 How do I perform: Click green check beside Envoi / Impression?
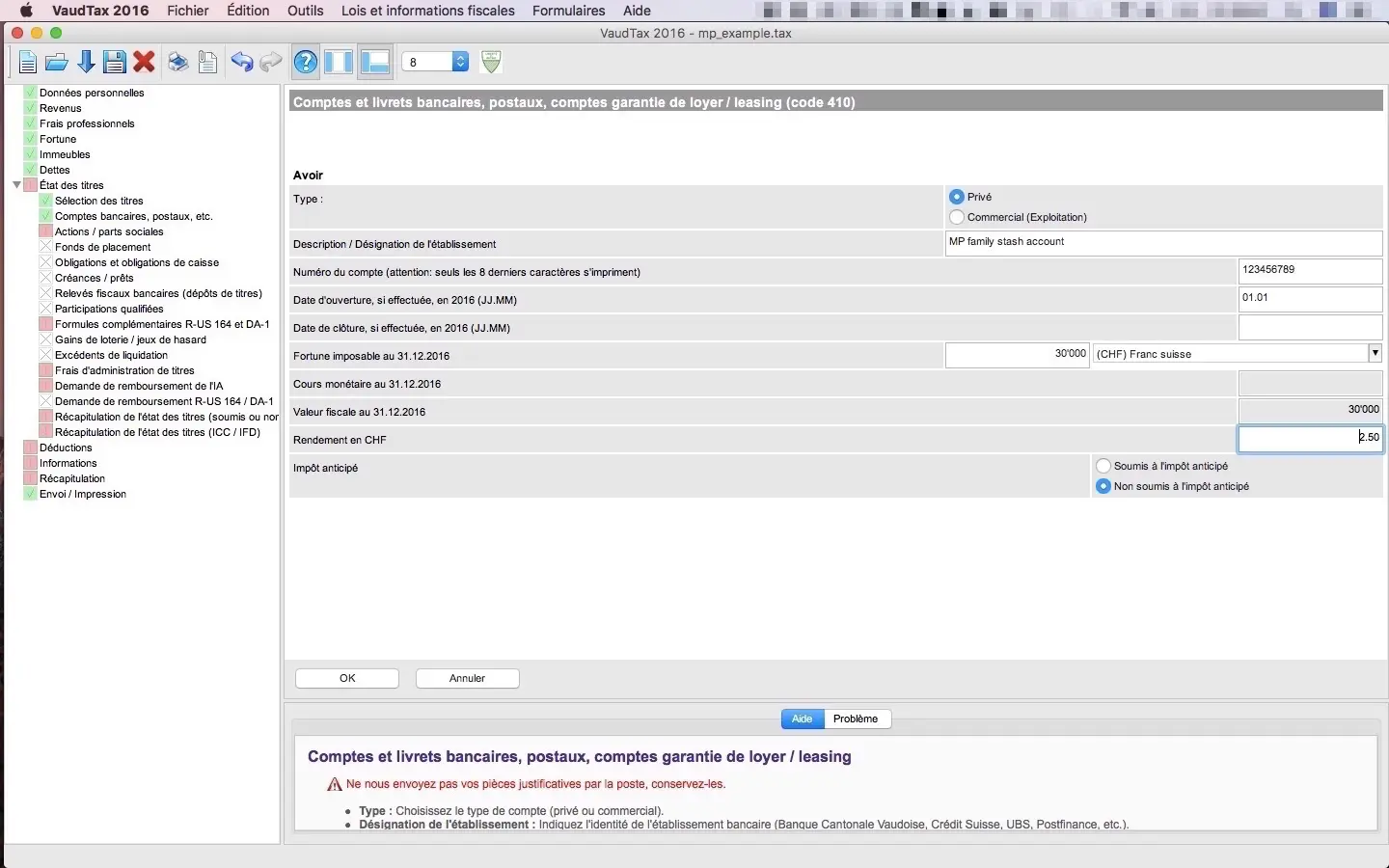pyautogui.click(x=30, y=494)
